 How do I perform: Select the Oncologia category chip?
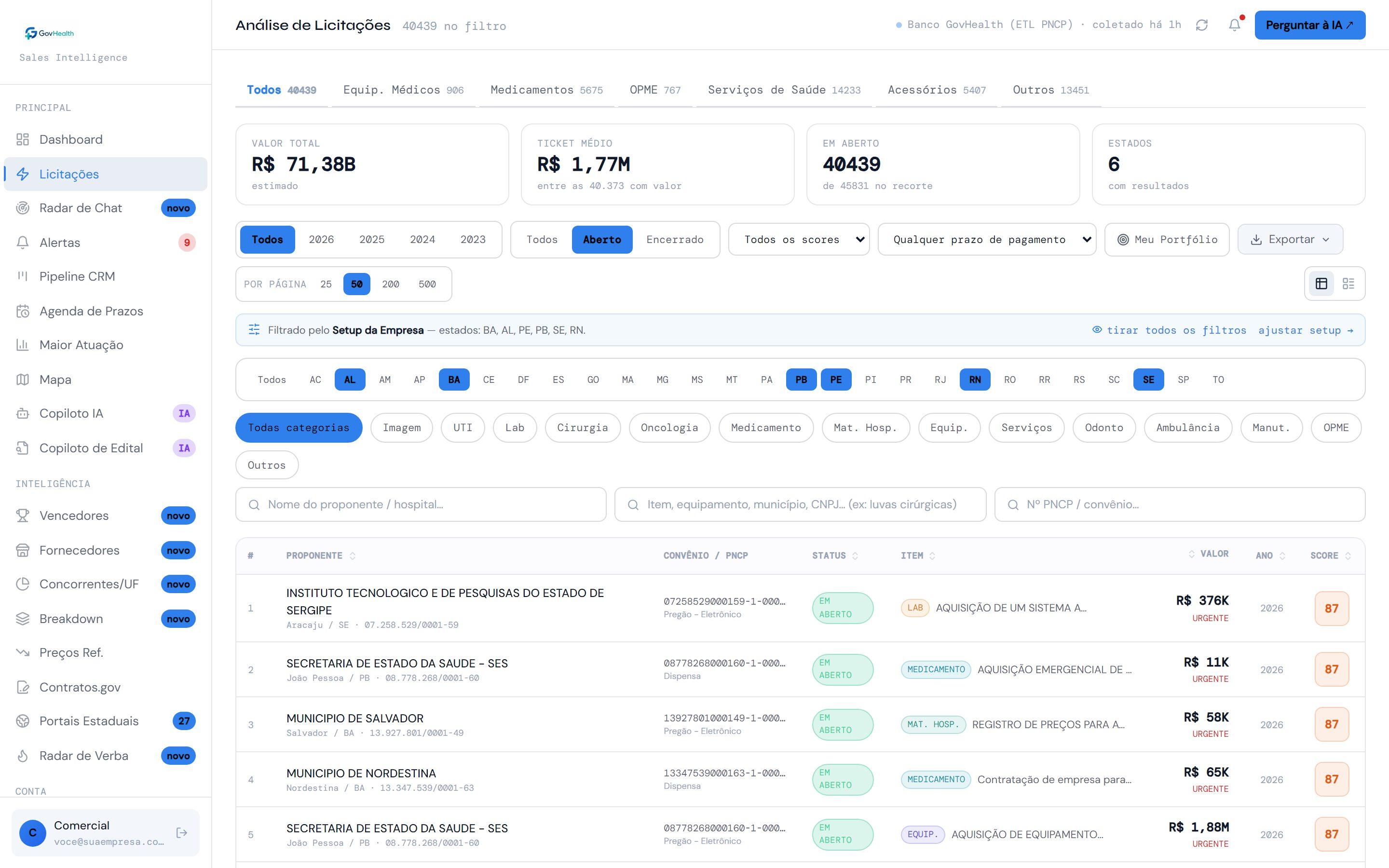[669, 428]
